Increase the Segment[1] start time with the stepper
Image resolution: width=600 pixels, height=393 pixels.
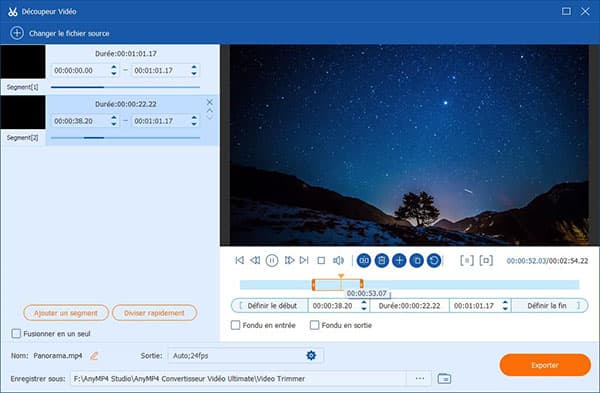click(114, 67)
